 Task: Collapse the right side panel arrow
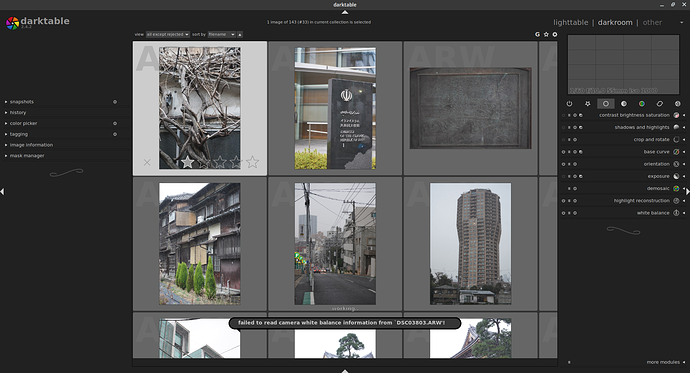[x=687, y=191]
